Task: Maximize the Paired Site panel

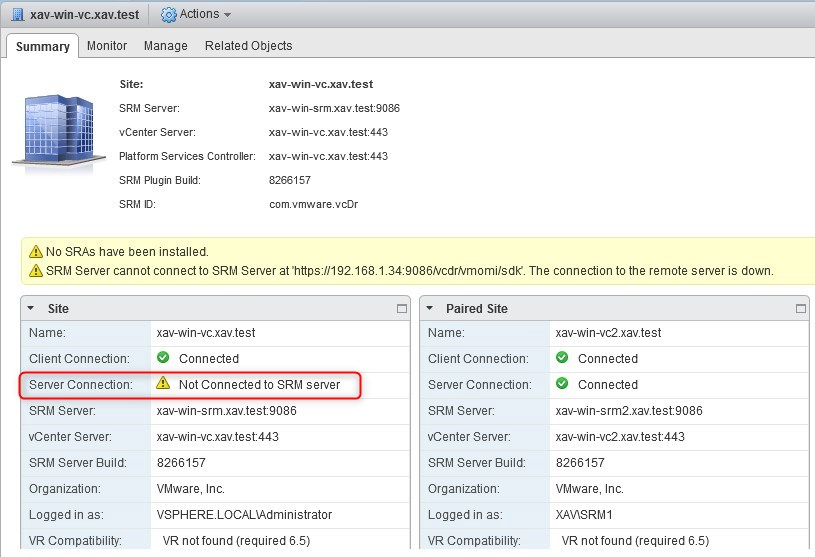Action: point(801,309)
